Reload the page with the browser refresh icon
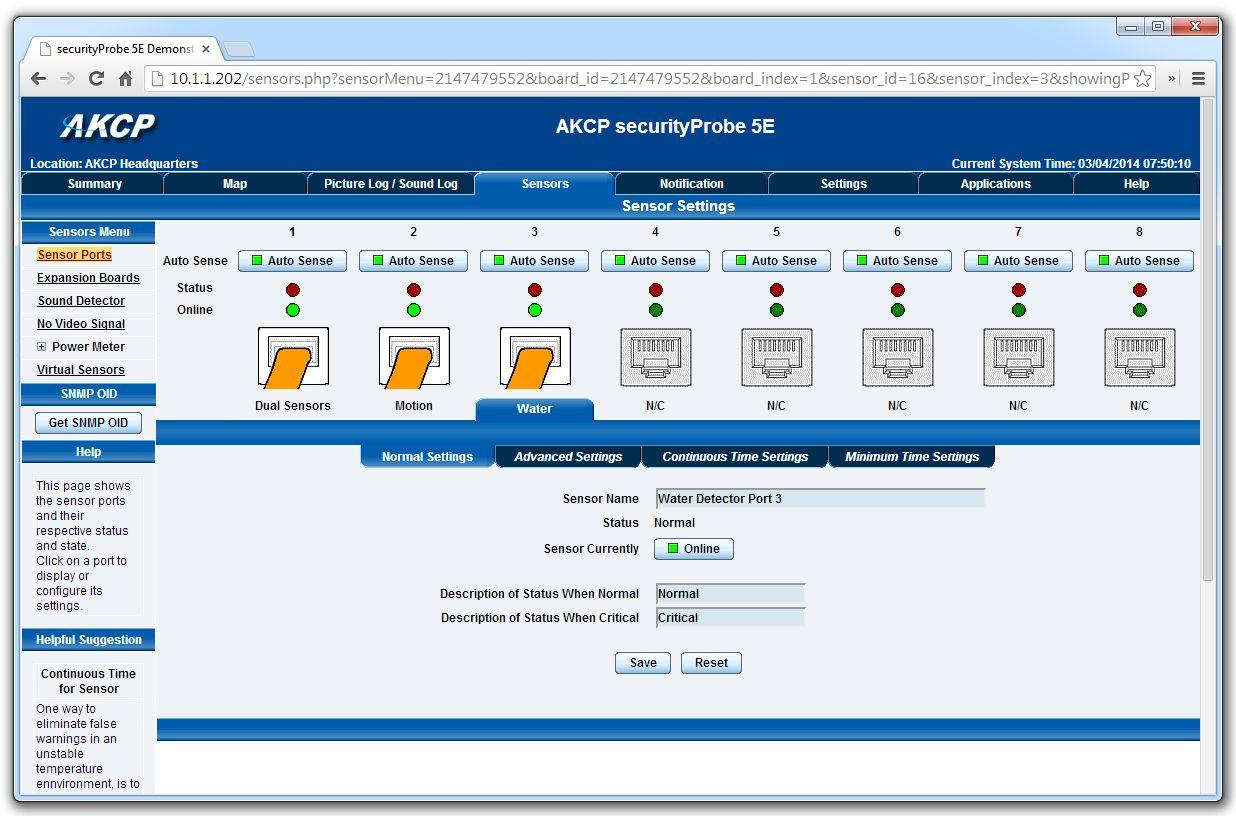Image resolution: width=1236 pixels, height=816 pixels. (96, 78)
